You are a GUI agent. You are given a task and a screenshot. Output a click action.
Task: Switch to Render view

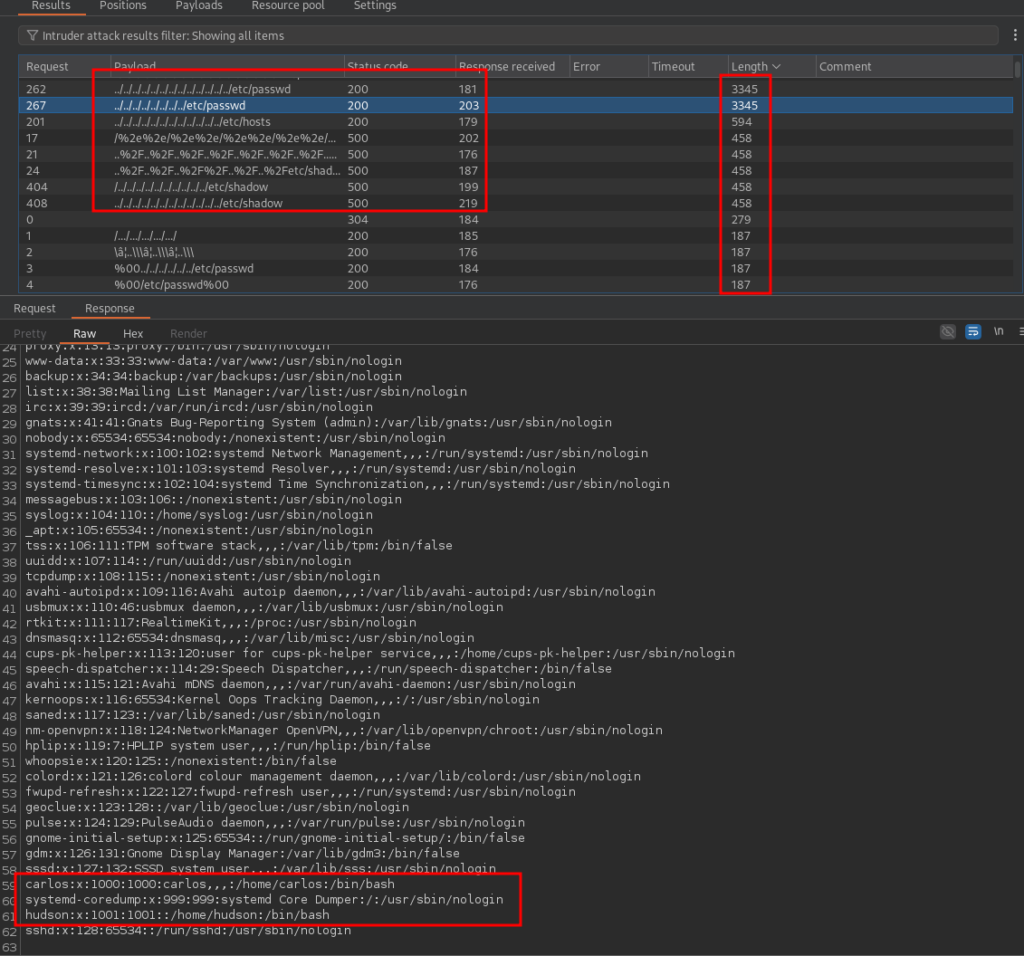click(x=188, y=333)
